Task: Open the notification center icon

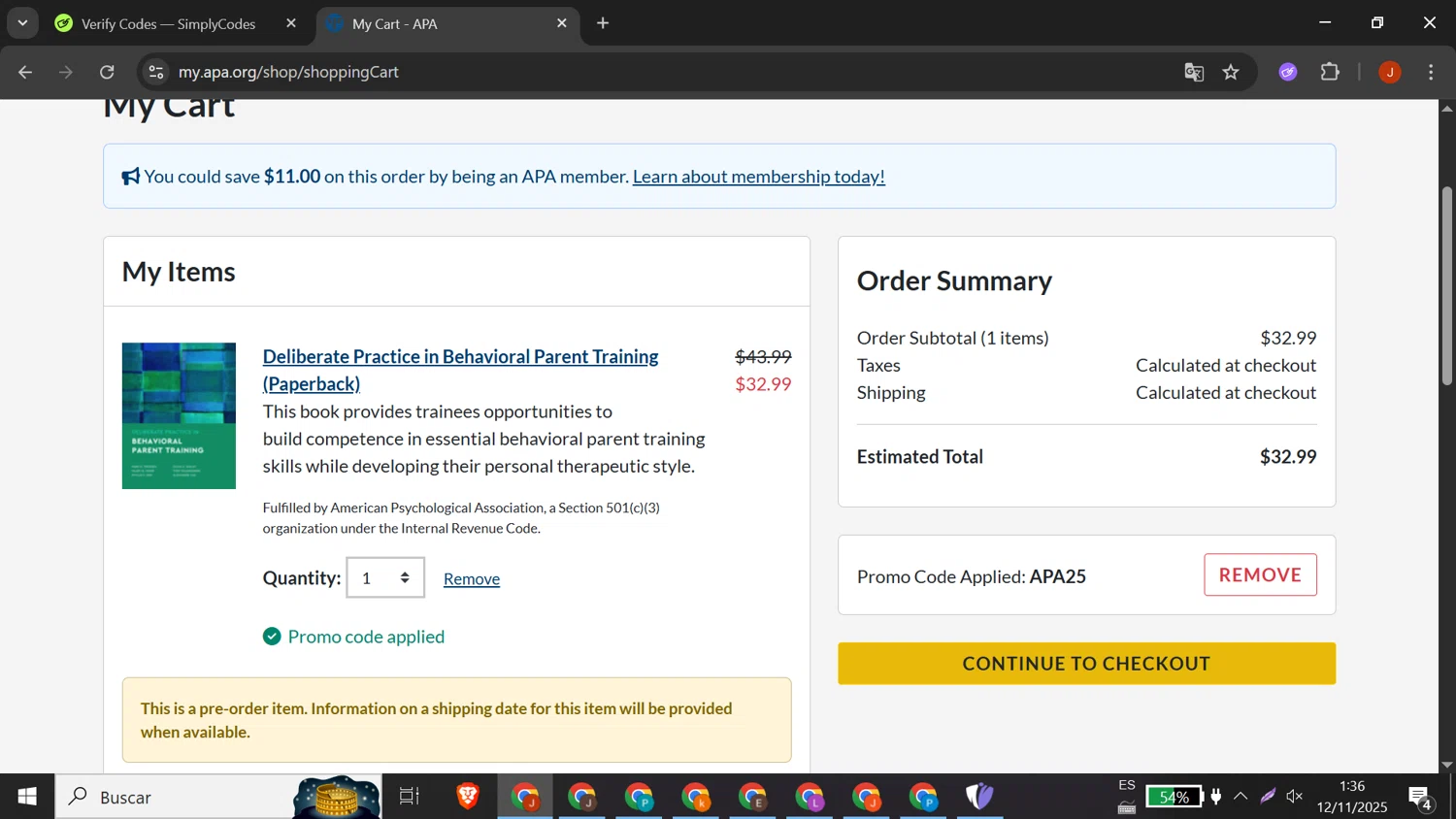Action: tap(1421, 798)
